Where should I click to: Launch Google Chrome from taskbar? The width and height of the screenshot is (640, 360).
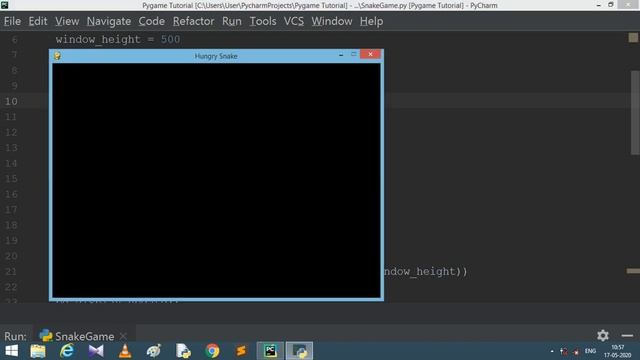(x=212, y=351)
